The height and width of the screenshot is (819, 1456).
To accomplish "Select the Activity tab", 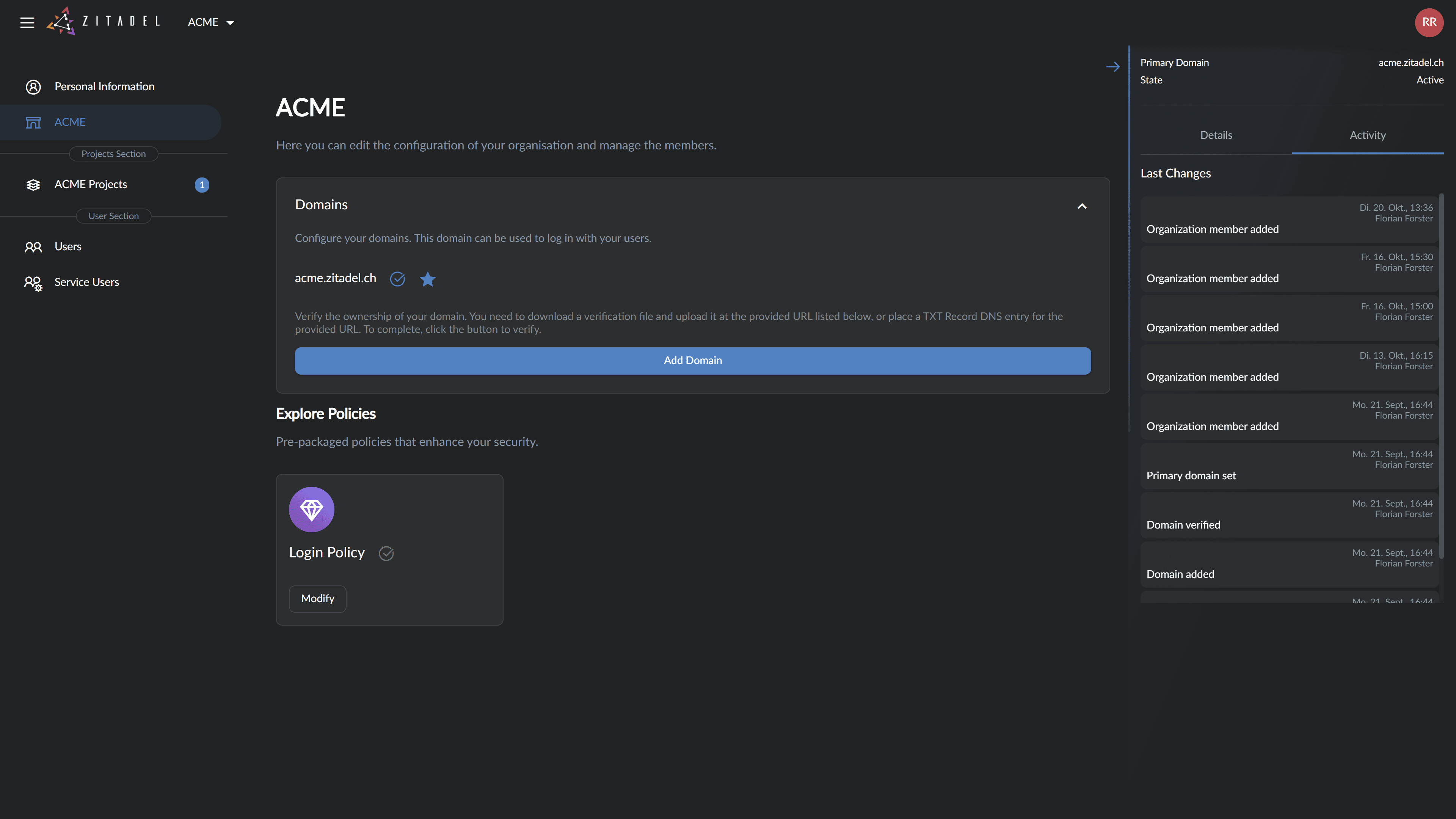I will pyautogui.click(x=1367, y=135).
